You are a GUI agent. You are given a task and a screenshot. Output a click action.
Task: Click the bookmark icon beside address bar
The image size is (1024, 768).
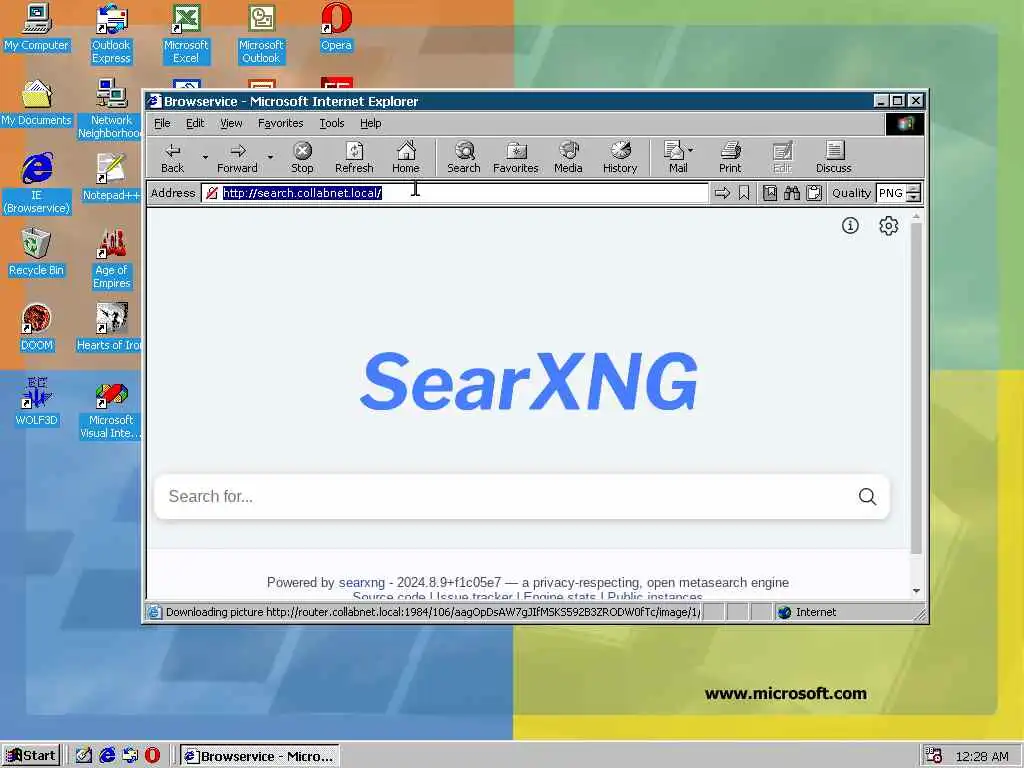click(744, 193)
